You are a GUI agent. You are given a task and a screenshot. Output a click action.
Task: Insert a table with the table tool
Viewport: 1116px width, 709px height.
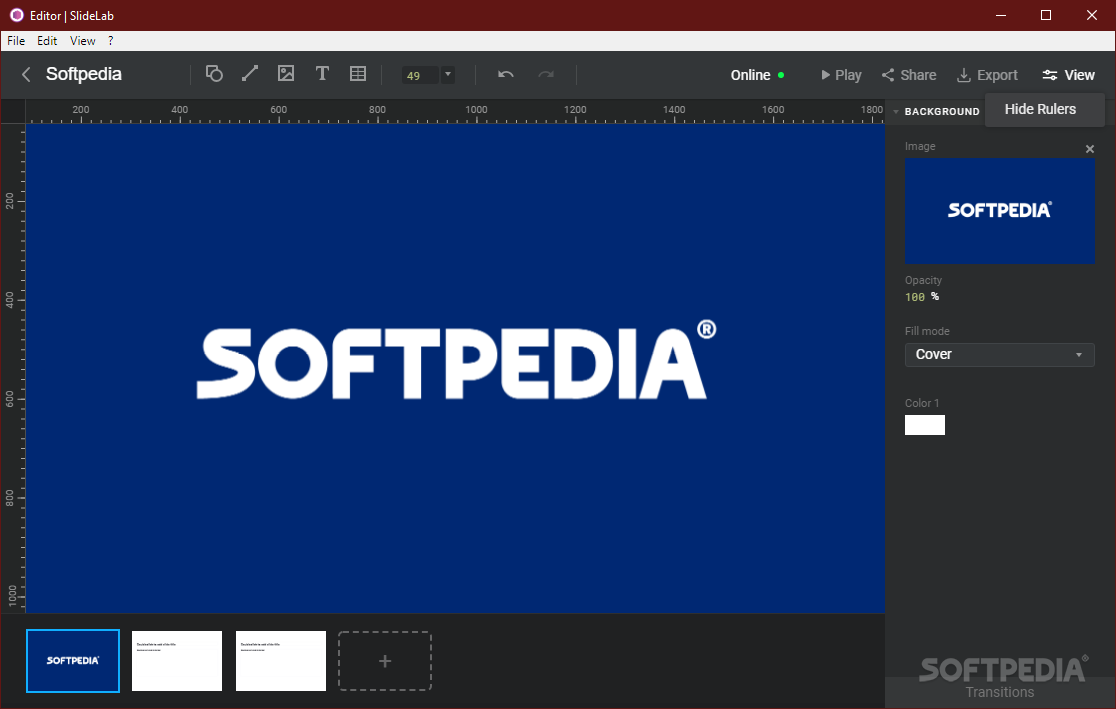[x=358, y=74]
